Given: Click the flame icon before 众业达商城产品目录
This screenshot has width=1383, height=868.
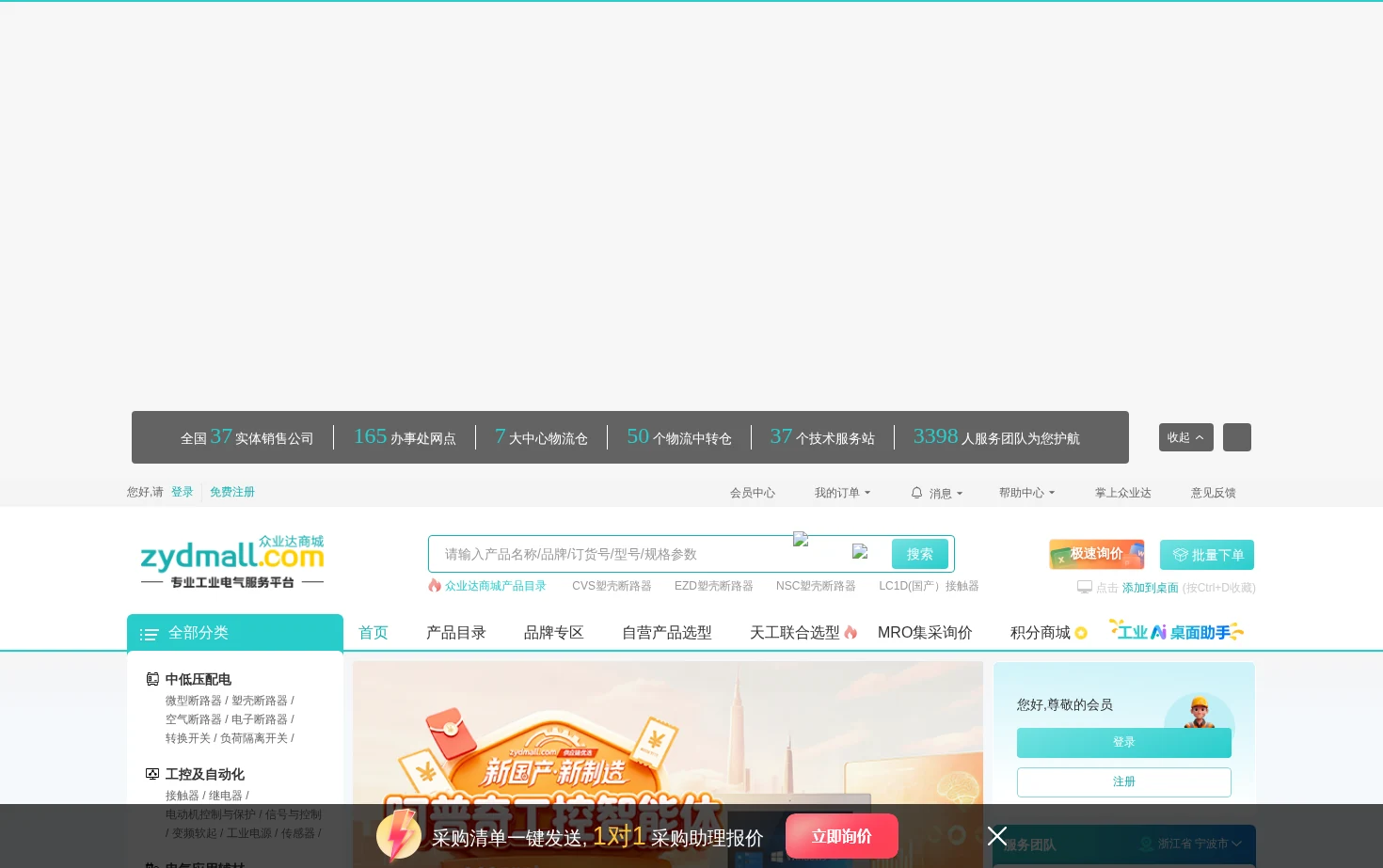Looking at the screenshot, I should pyautogui.click(x=435, y=585).
